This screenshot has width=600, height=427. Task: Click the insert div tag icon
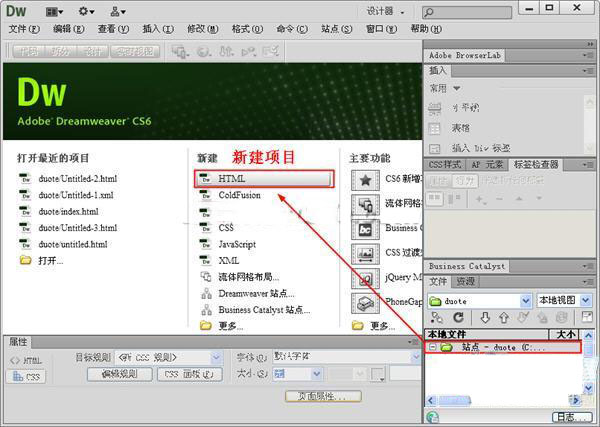[435, 148]
